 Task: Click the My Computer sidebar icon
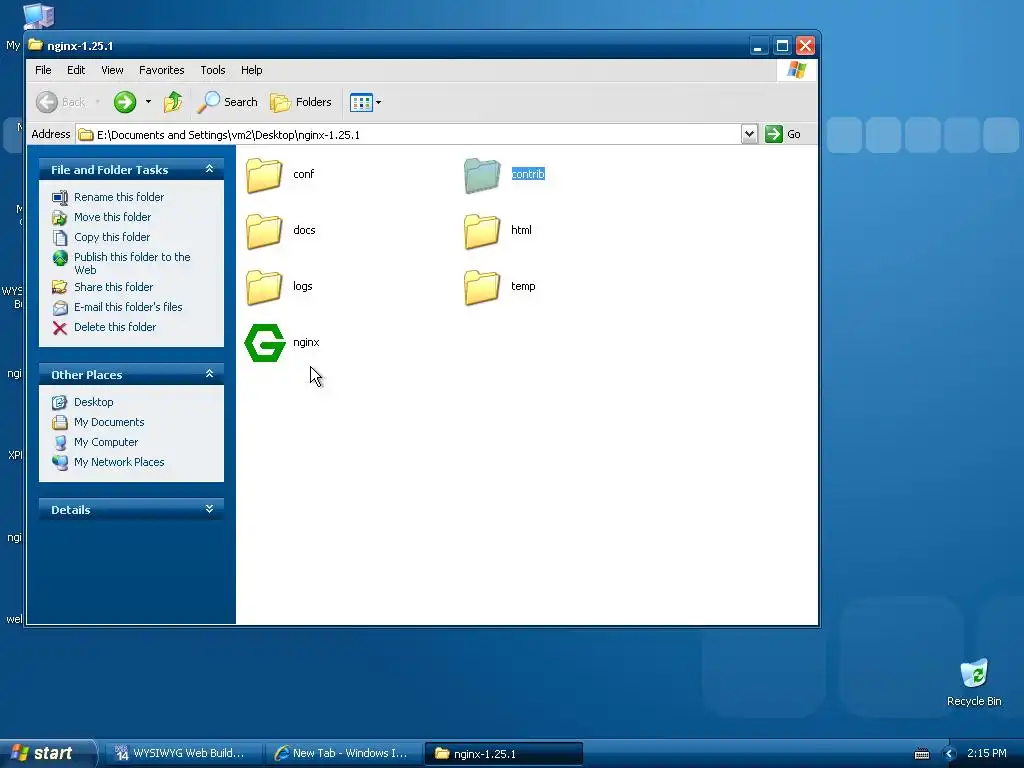(60, 443)
